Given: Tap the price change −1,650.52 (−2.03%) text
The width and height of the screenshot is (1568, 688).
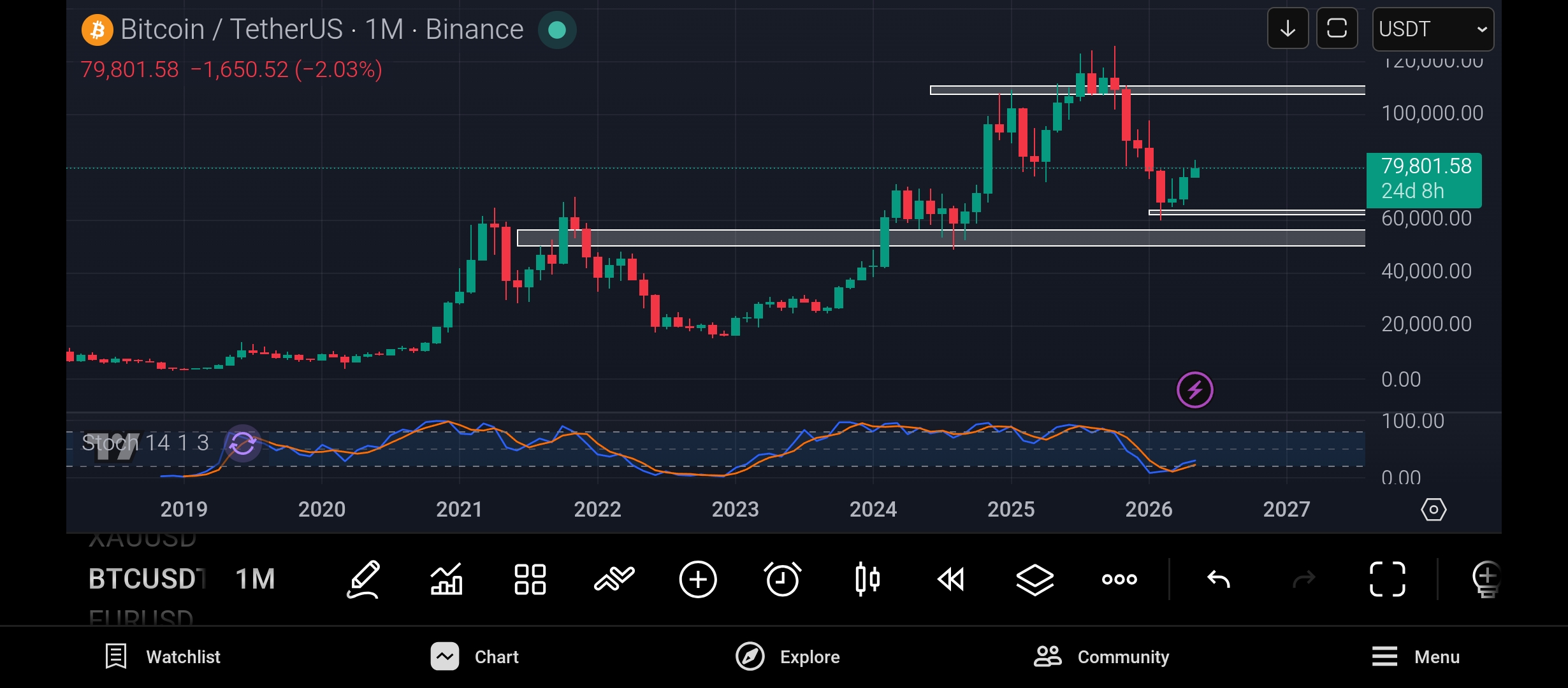Looking at the screenshot, I should click(286, 69).
